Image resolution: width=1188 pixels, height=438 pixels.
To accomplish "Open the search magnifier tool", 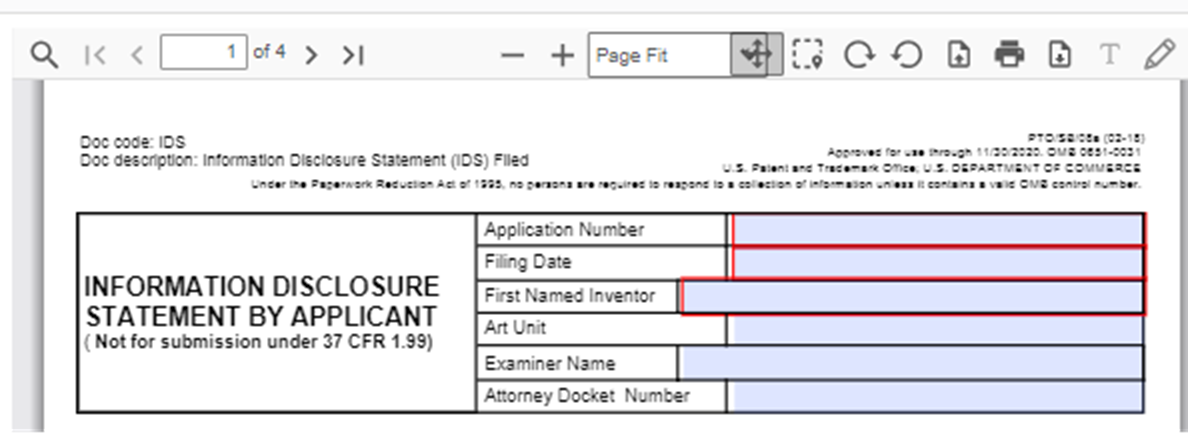I will pos(44,55).
